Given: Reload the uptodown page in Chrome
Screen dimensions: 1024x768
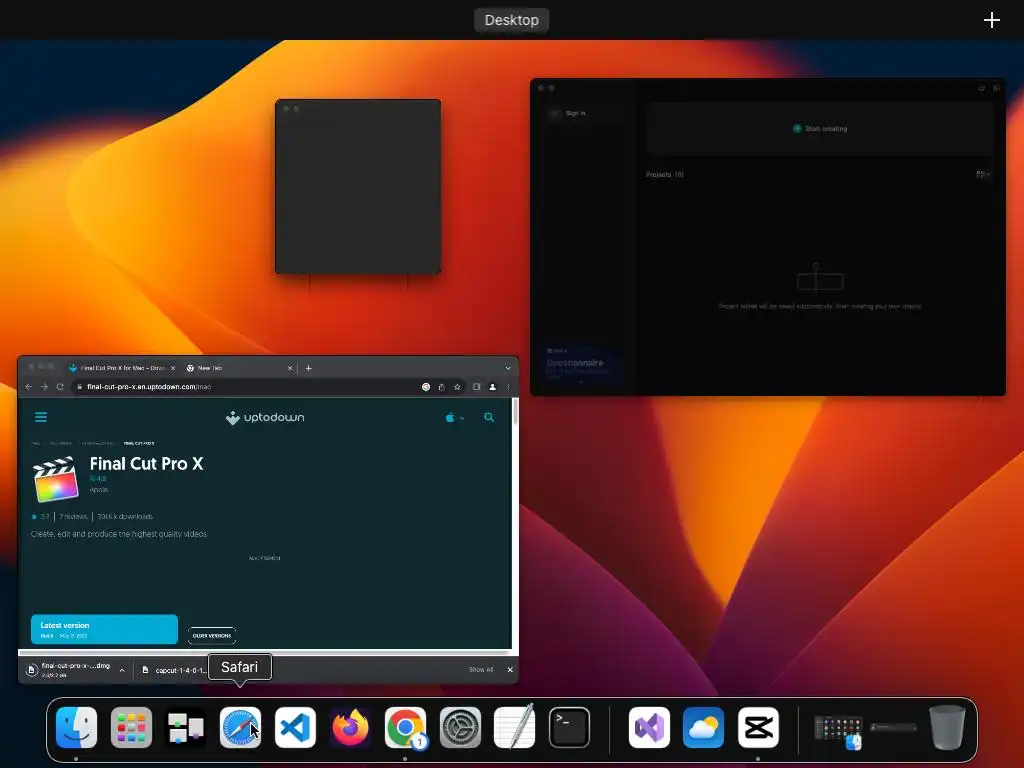Looking at the screenshot, I should (60, 387).
